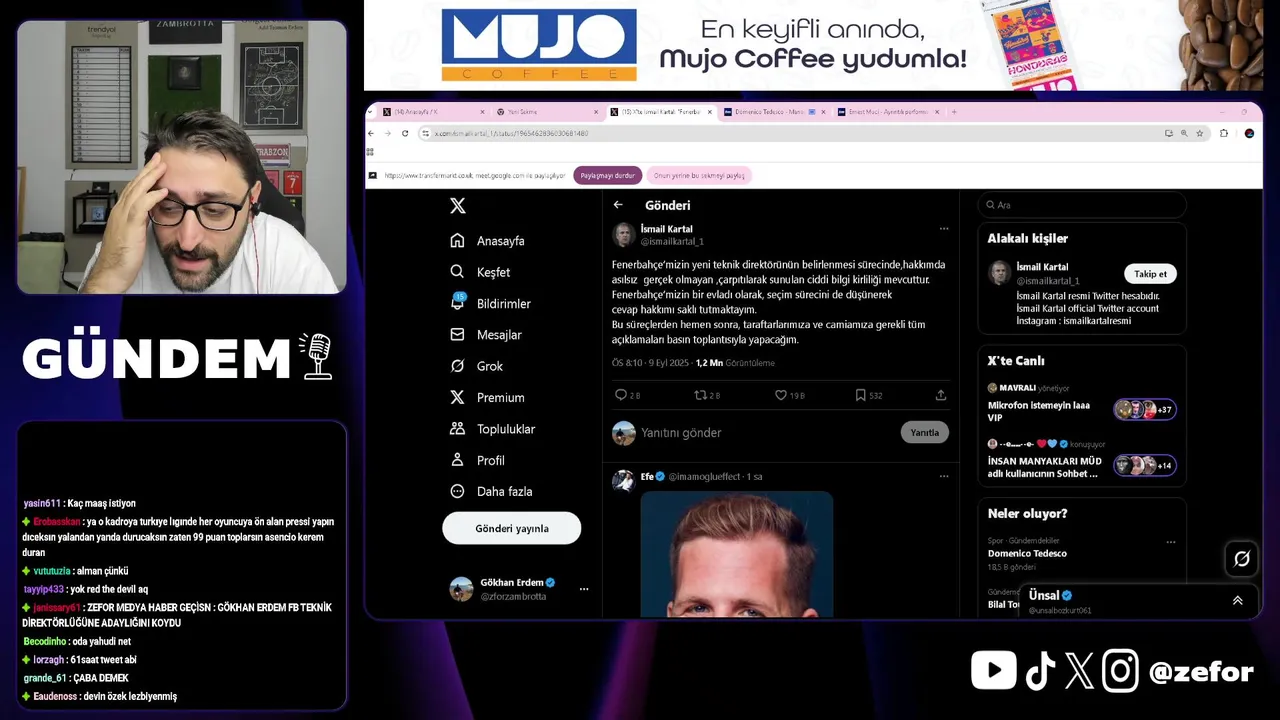Open the more options on Efe's reply
This screenshot has height=720, width=1280.
(943, 476)
